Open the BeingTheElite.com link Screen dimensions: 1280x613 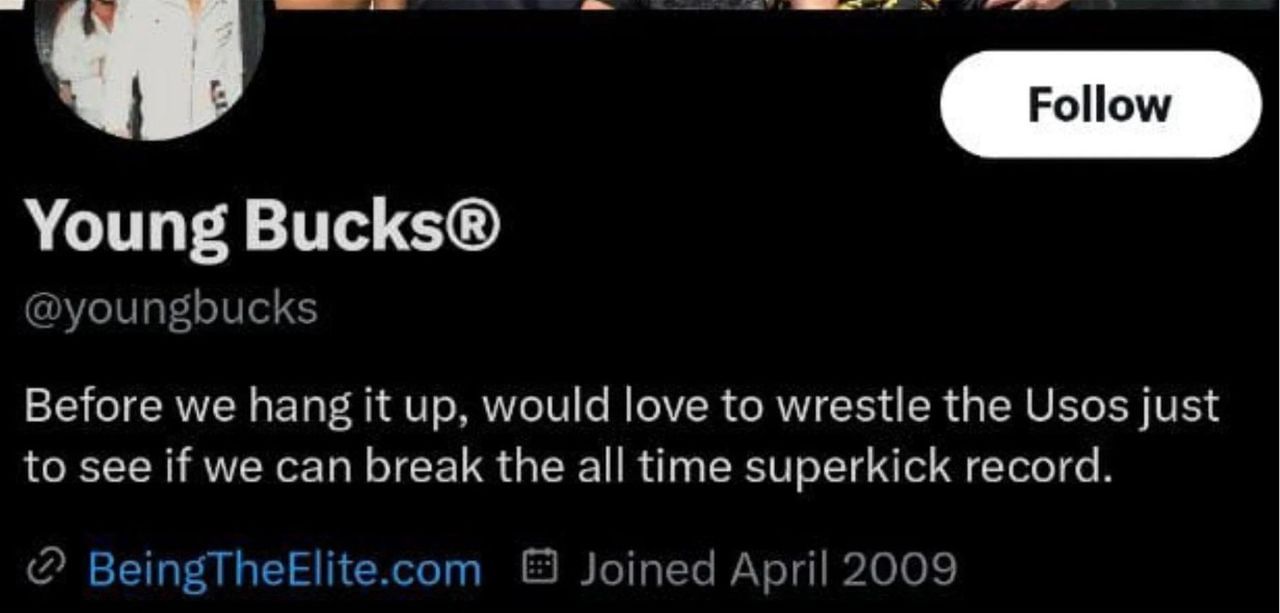point(284,570)
